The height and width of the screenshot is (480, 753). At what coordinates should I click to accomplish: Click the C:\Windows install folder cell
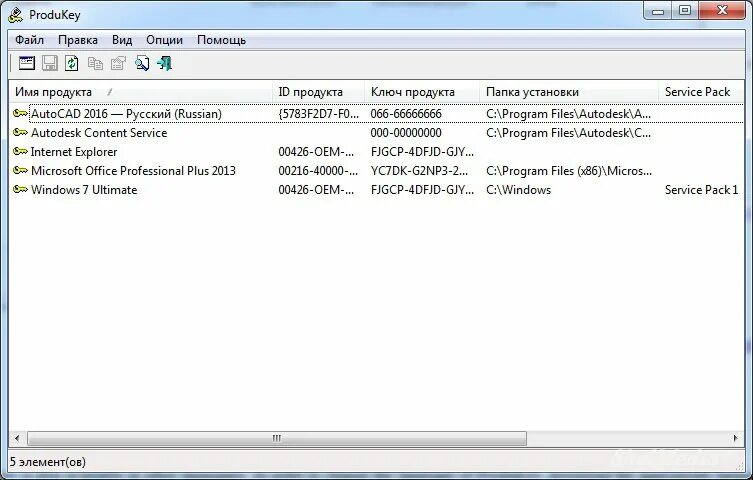pos(518,190)
